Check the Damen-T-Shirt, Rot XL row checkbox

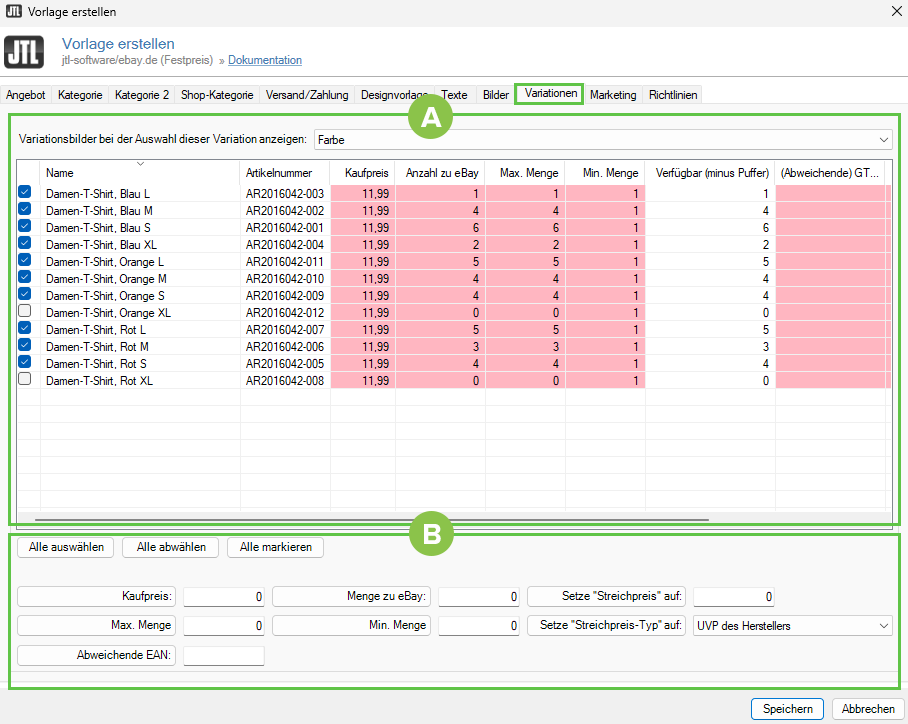[x=25, y=379]
